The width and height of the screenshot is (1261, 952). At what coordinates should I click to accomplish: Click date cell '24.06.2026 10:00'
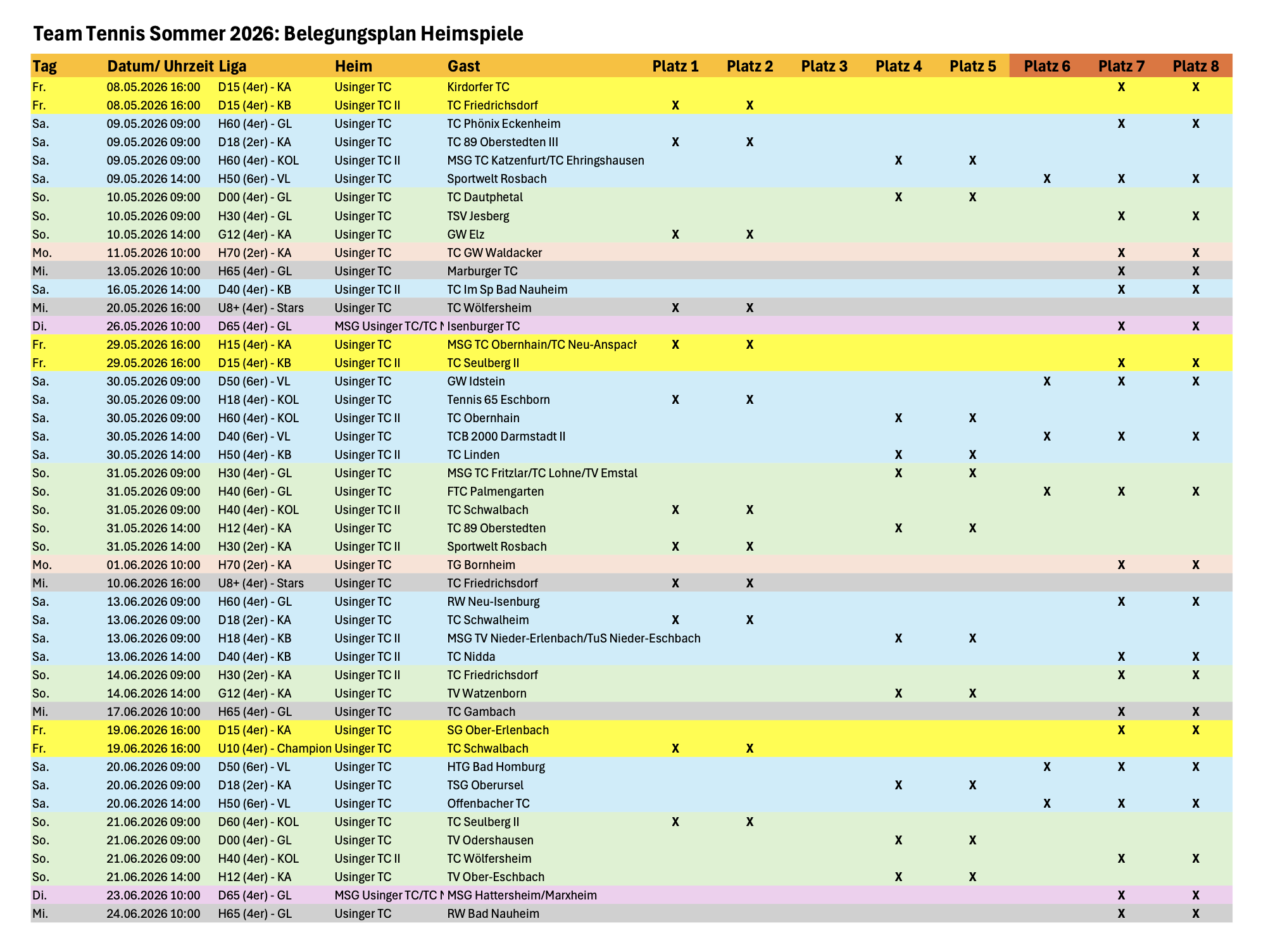[x=153, y=913]
